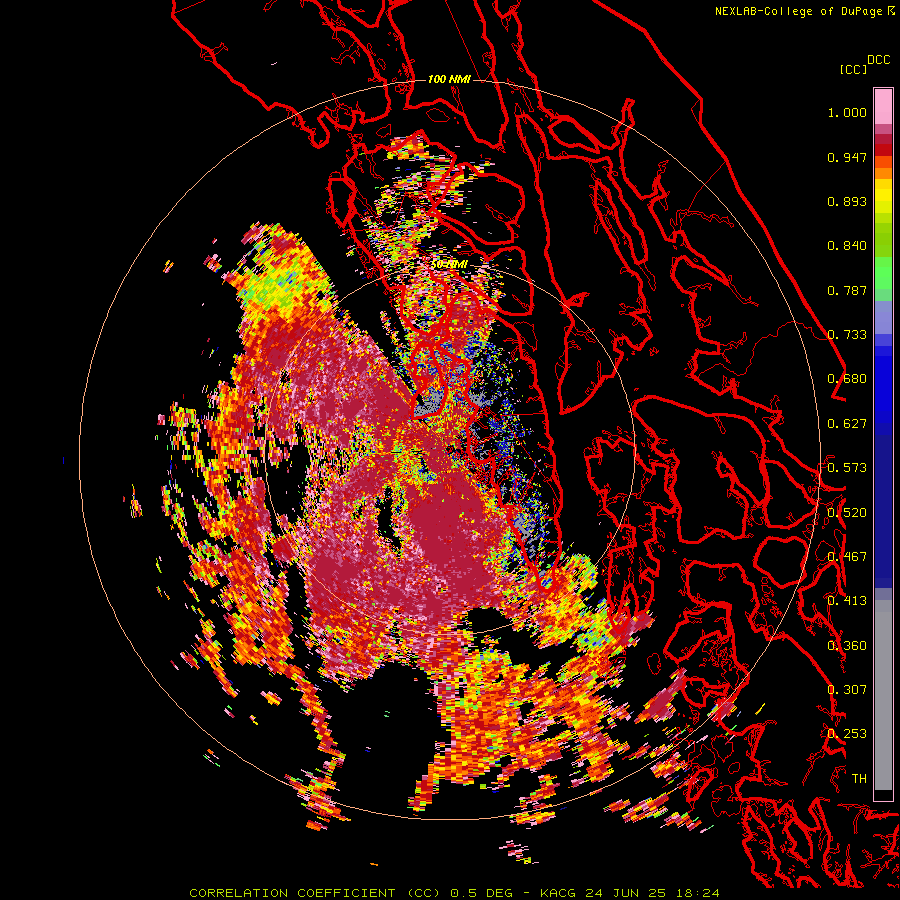Pick the bright green segment of color bar
Image resolution: width=900 pixels, height=900 pixels.
pos(883,273)
